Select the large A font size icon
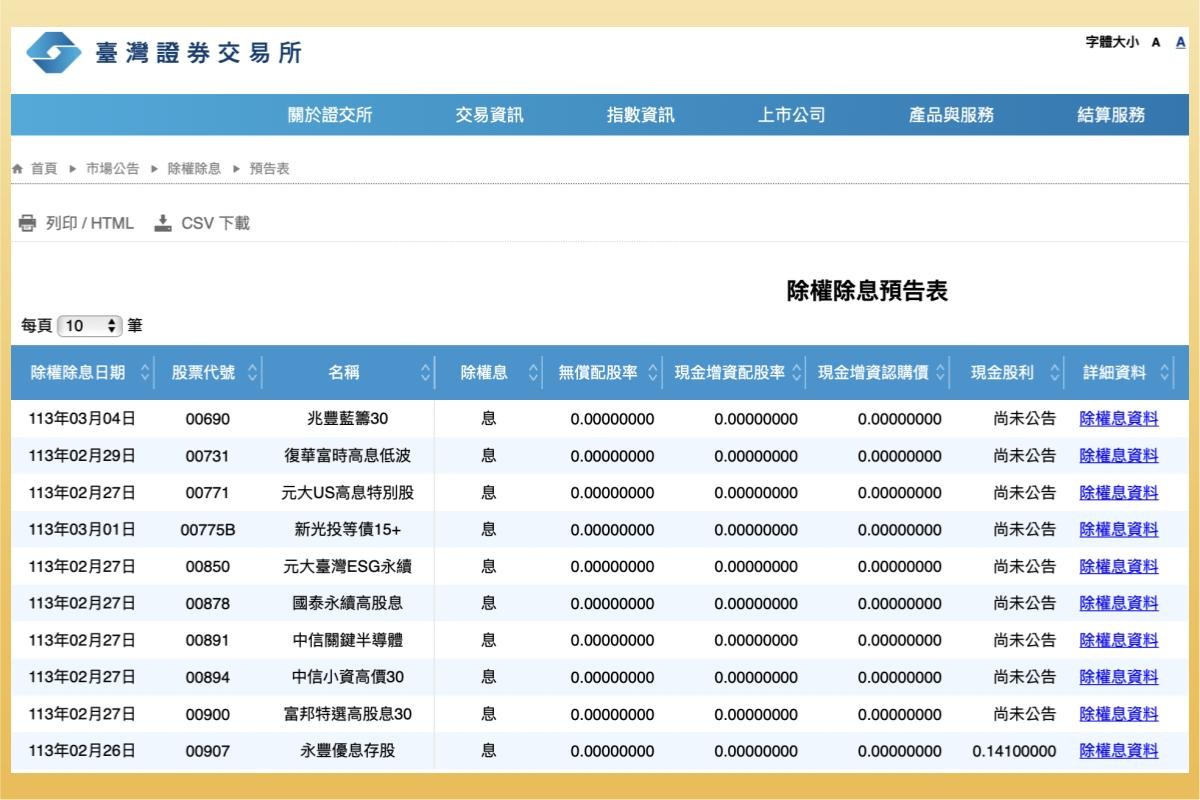This screenshot has height=800, width=1200. pyautogui.click(x=1182, y=42)
